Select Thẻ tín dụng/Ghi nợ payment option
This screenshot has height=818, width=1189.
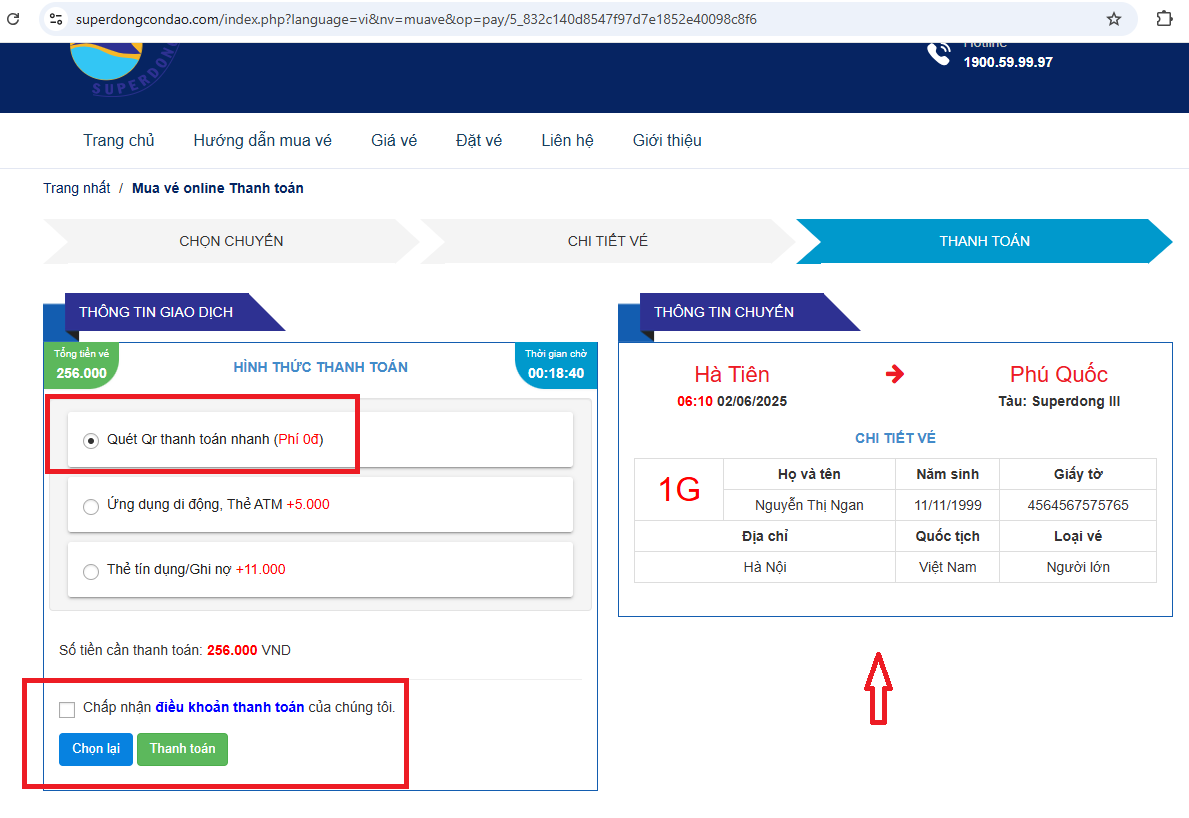(91, 570)
